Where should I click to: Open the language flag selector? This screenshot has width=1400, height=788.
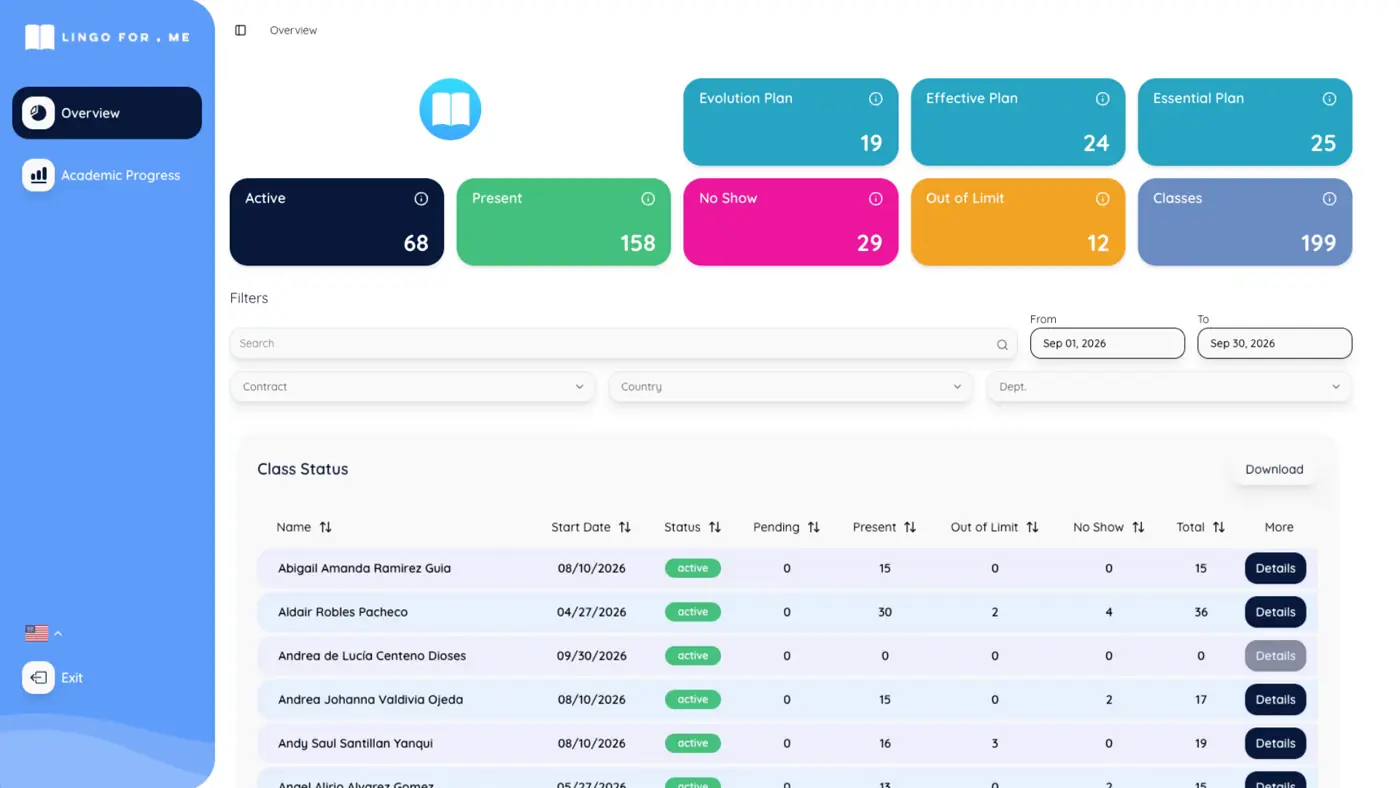click(43, 633)
